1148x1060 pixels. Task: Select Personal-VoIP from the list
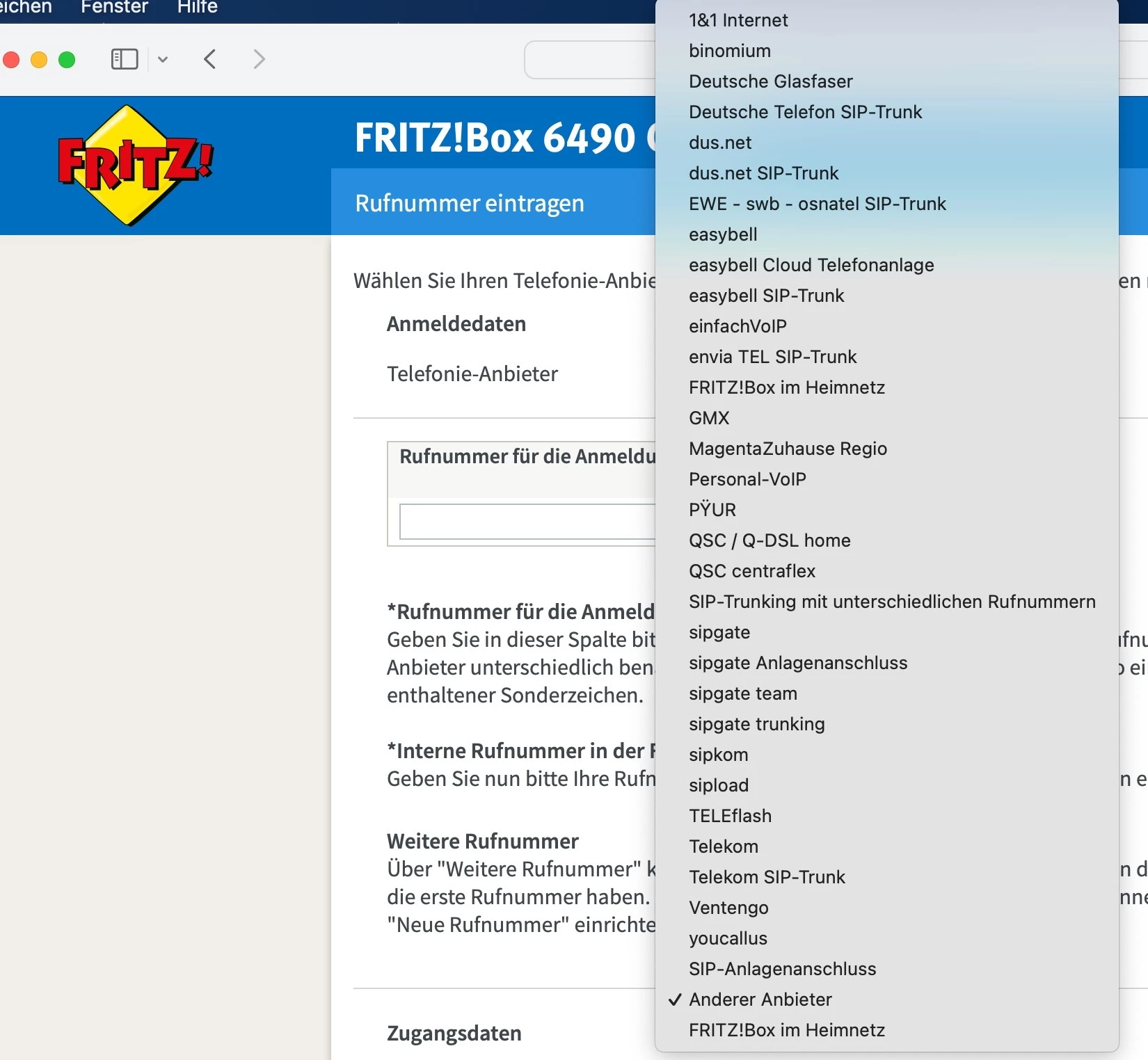coord(887,479)
